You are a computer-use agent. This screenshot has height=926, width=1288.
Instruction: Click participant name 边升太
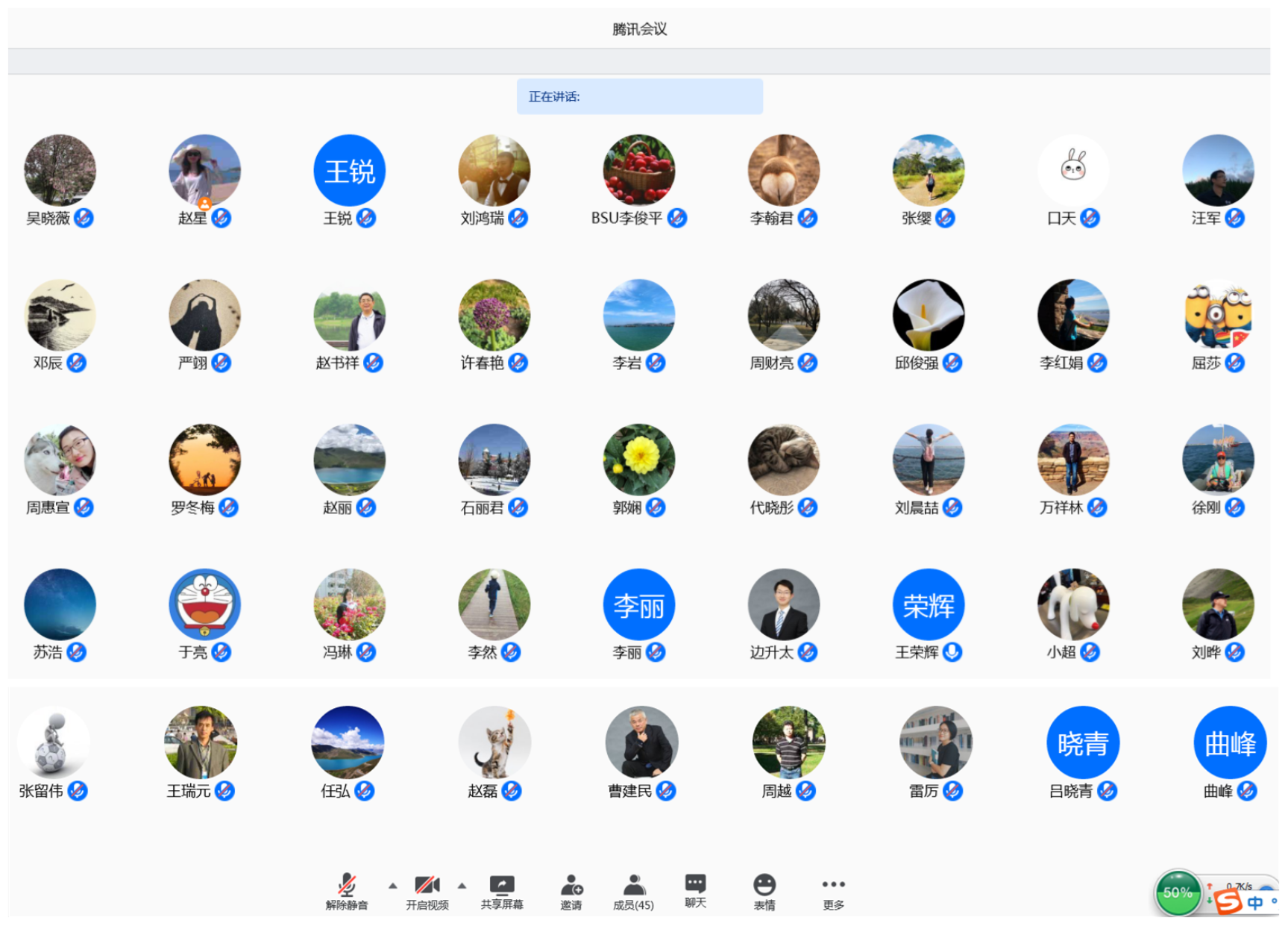771,653
